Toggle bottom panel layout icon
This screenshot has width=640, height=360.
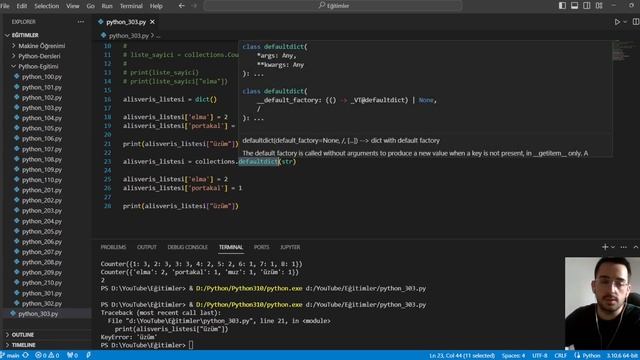click(x=574, y=6)
